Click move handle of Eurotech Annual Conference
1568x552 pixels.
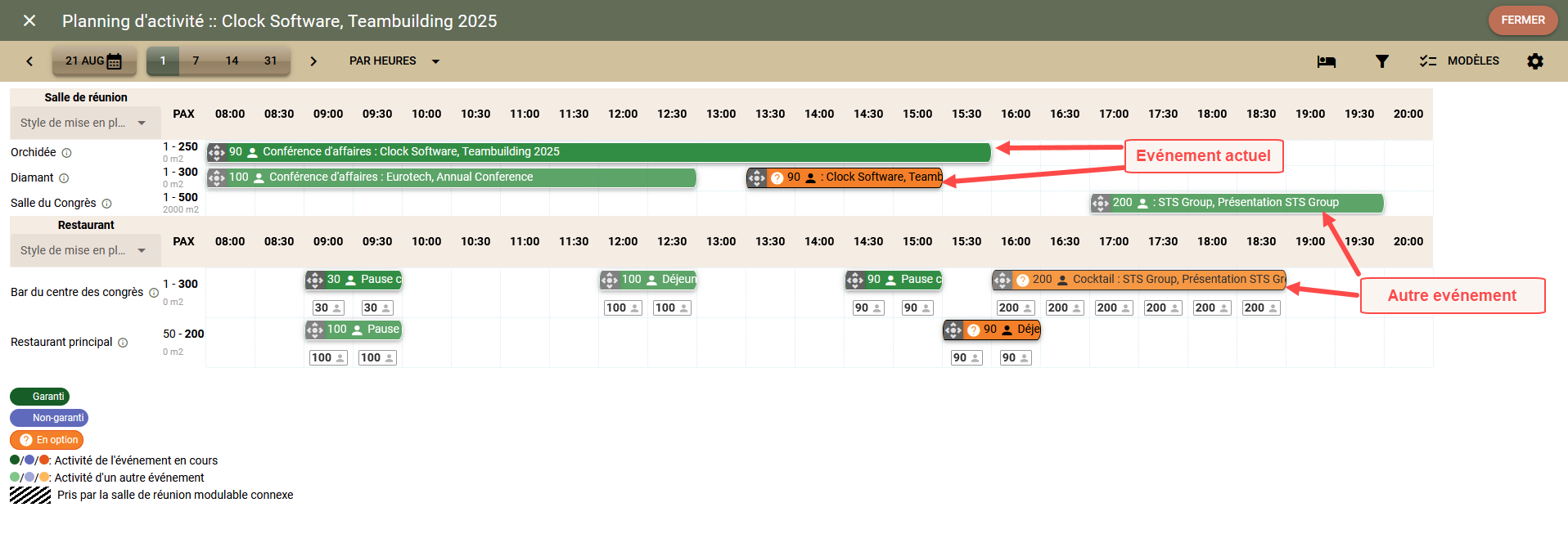tap(217, 177)
